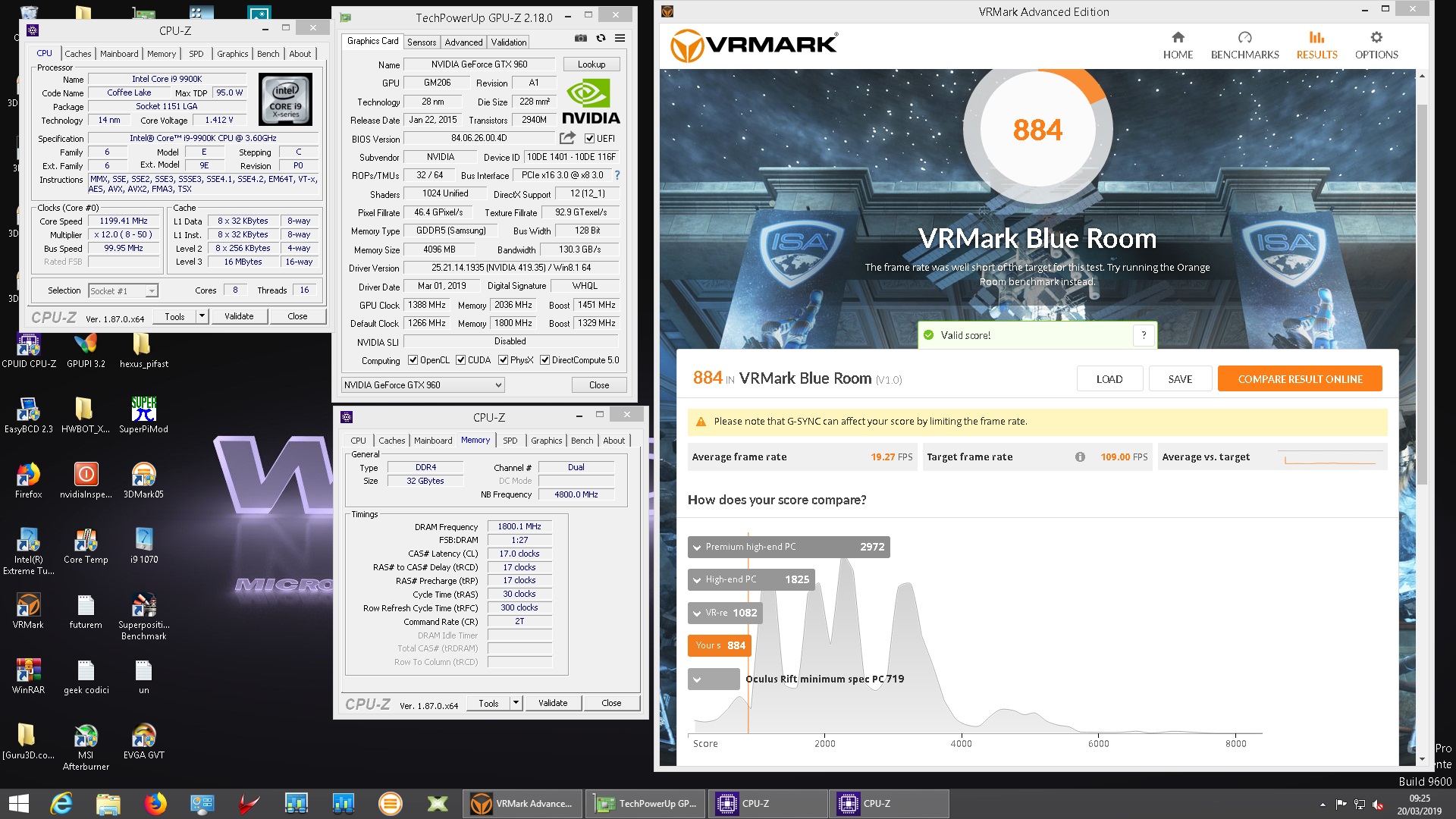Viewport: 1456px width, 819px height.
Task: Open VRMark RESULTS tab
Action: [x=1316, y=45]
